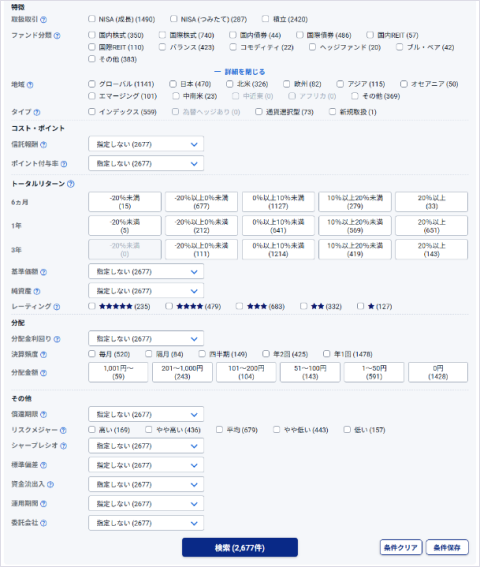Image resolution: width=480 pixels, height=567 pixels.
Task: Open the レーティング help icon
Action: [57, 307]
